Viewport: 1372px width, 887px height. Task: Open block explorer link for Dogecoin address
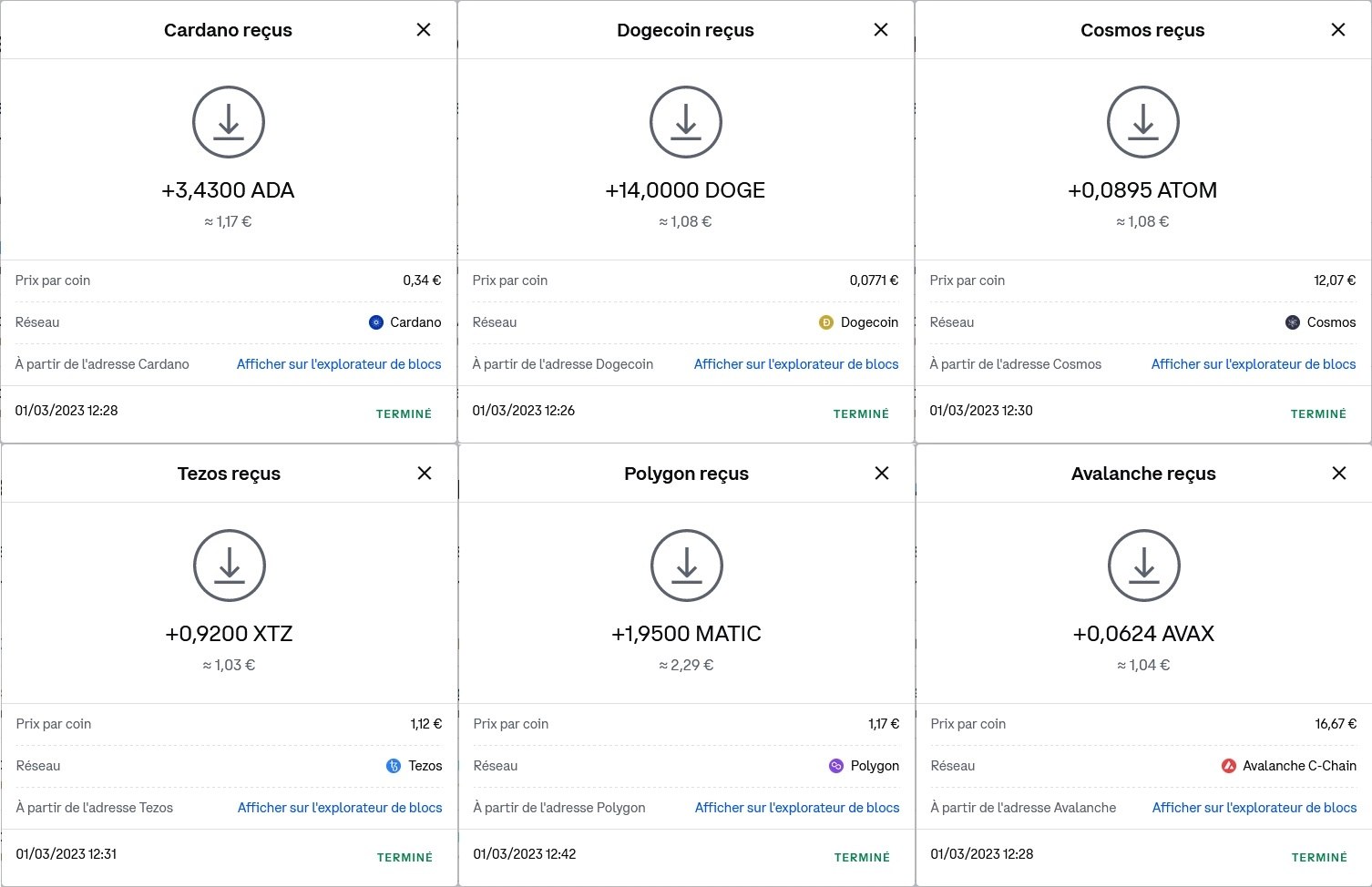point(796,364)
